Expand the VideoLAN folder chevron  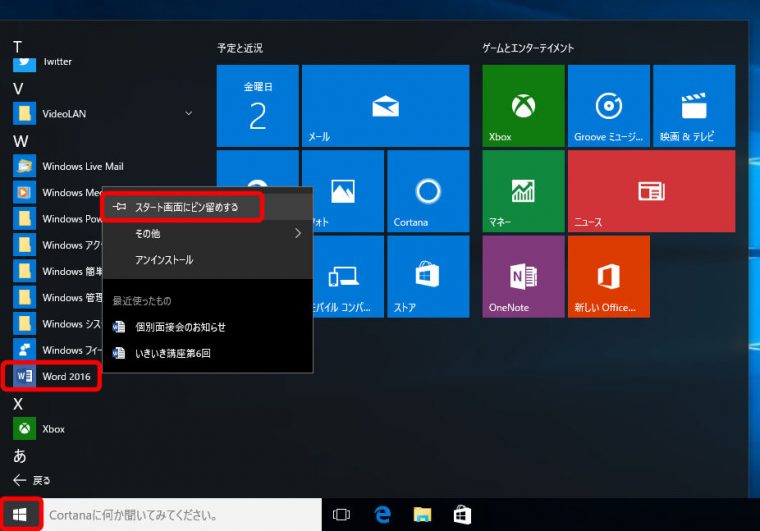coord(189,113)
